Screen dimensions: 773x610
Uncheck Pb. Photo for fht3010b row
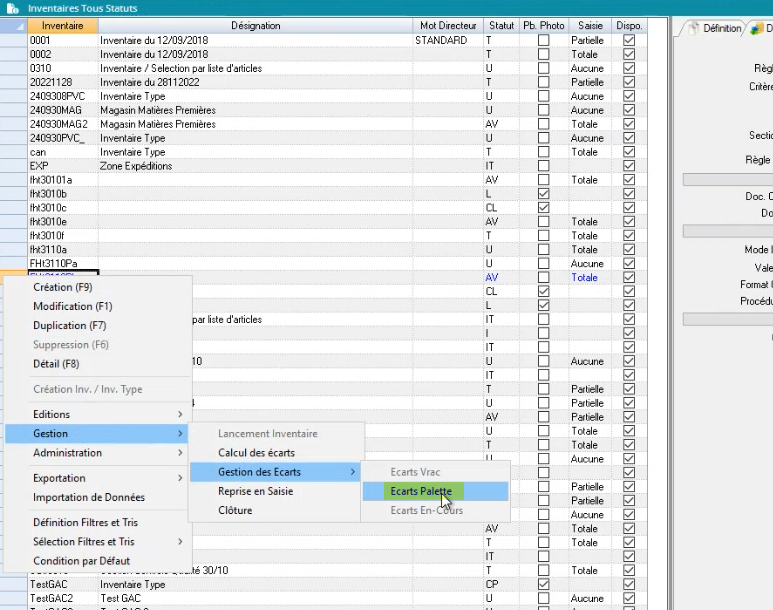(x=543, y=194)
